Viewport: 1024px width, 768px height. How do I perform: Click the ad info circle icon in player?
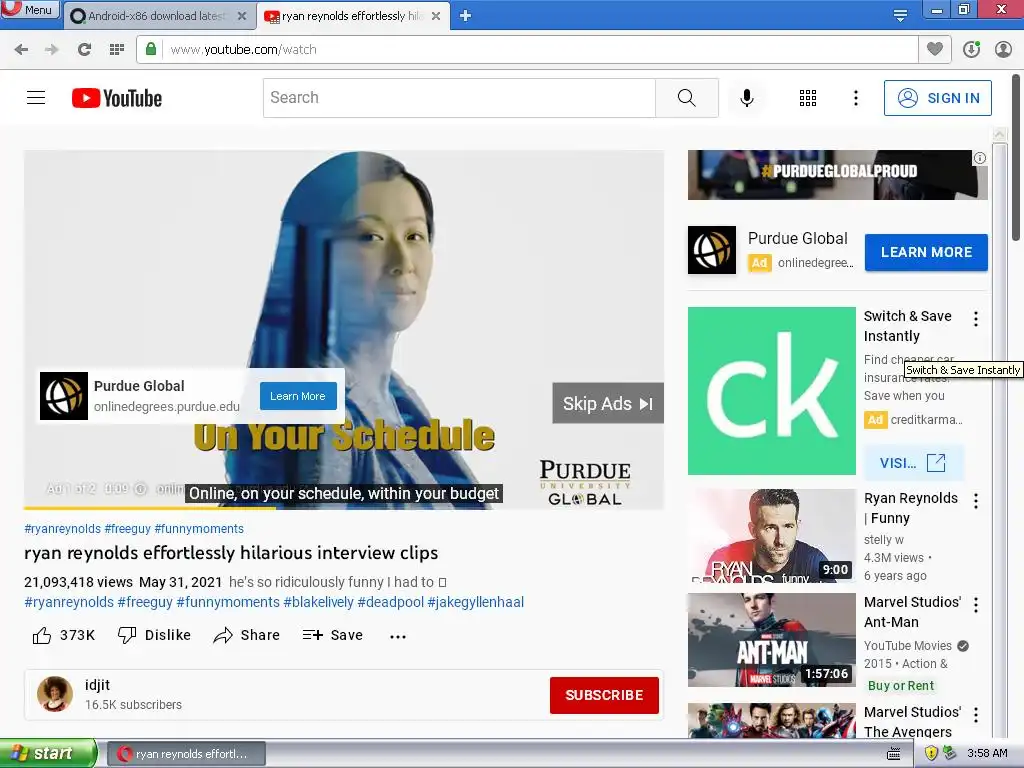click(x=140, y=488)
